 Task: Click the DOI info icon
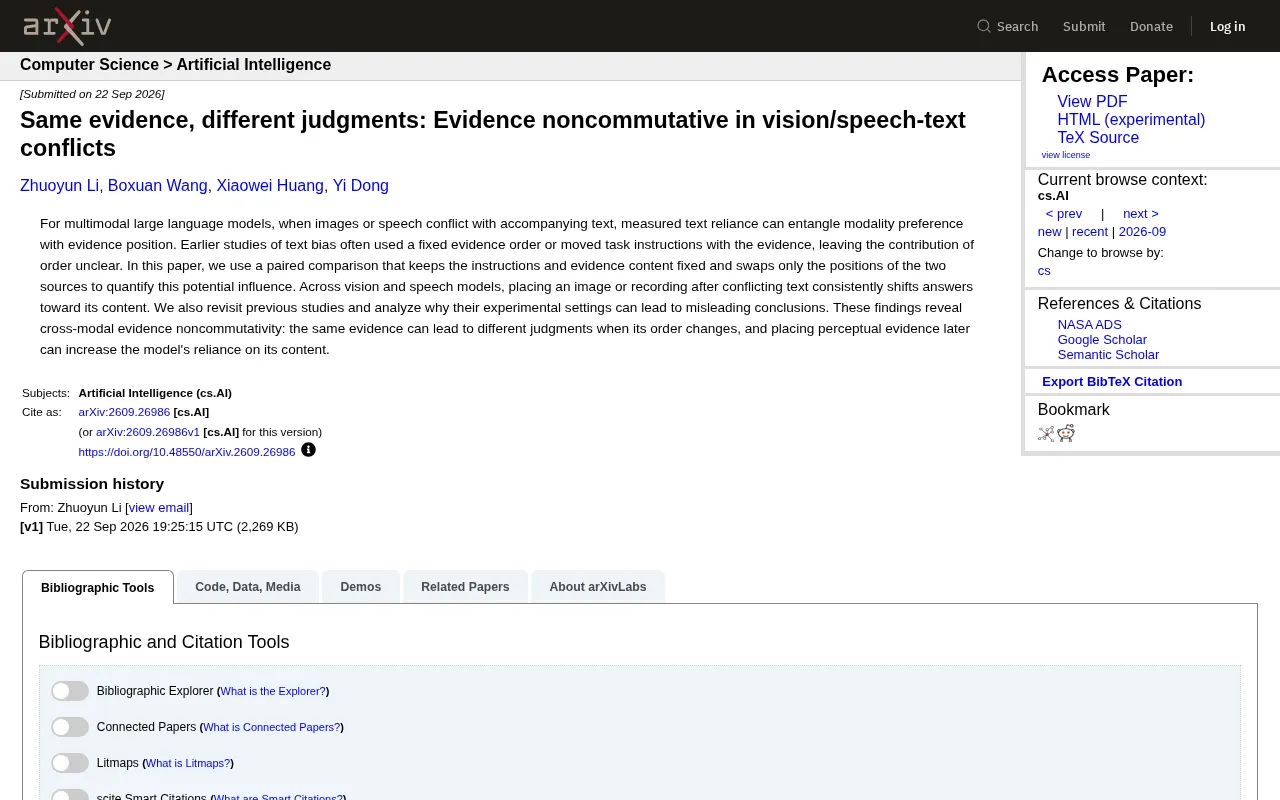click(x=308, y=450)
